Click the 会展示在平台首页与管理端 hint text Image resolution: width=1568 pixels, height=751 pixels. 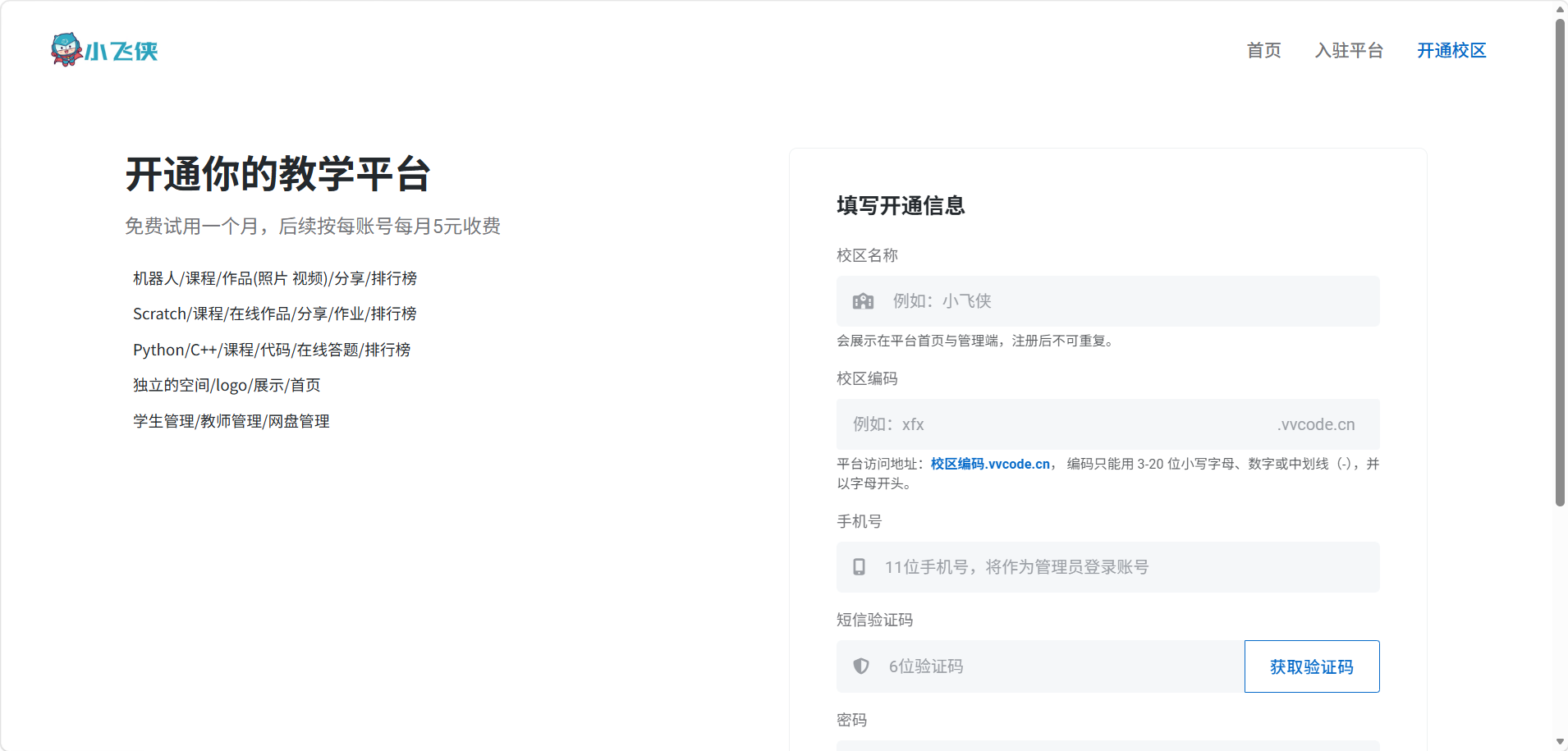click(977, 341)
